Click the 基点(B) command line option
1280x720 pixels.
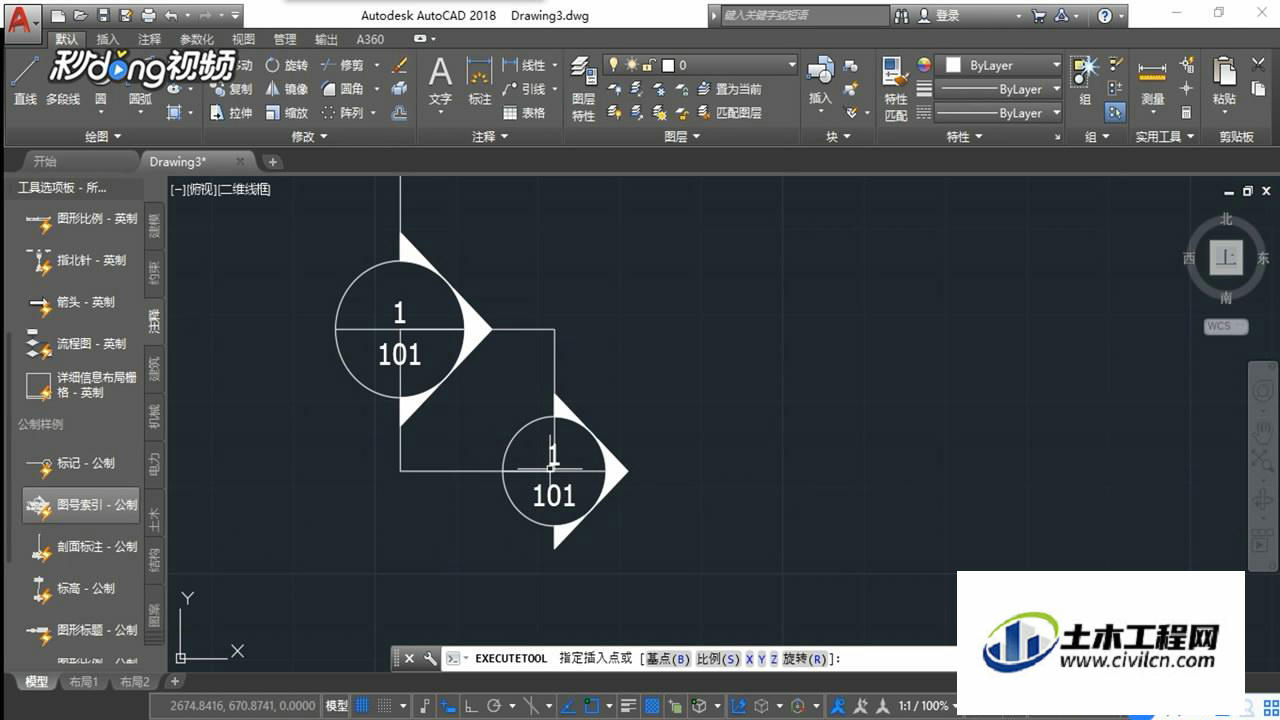[668, 659]
